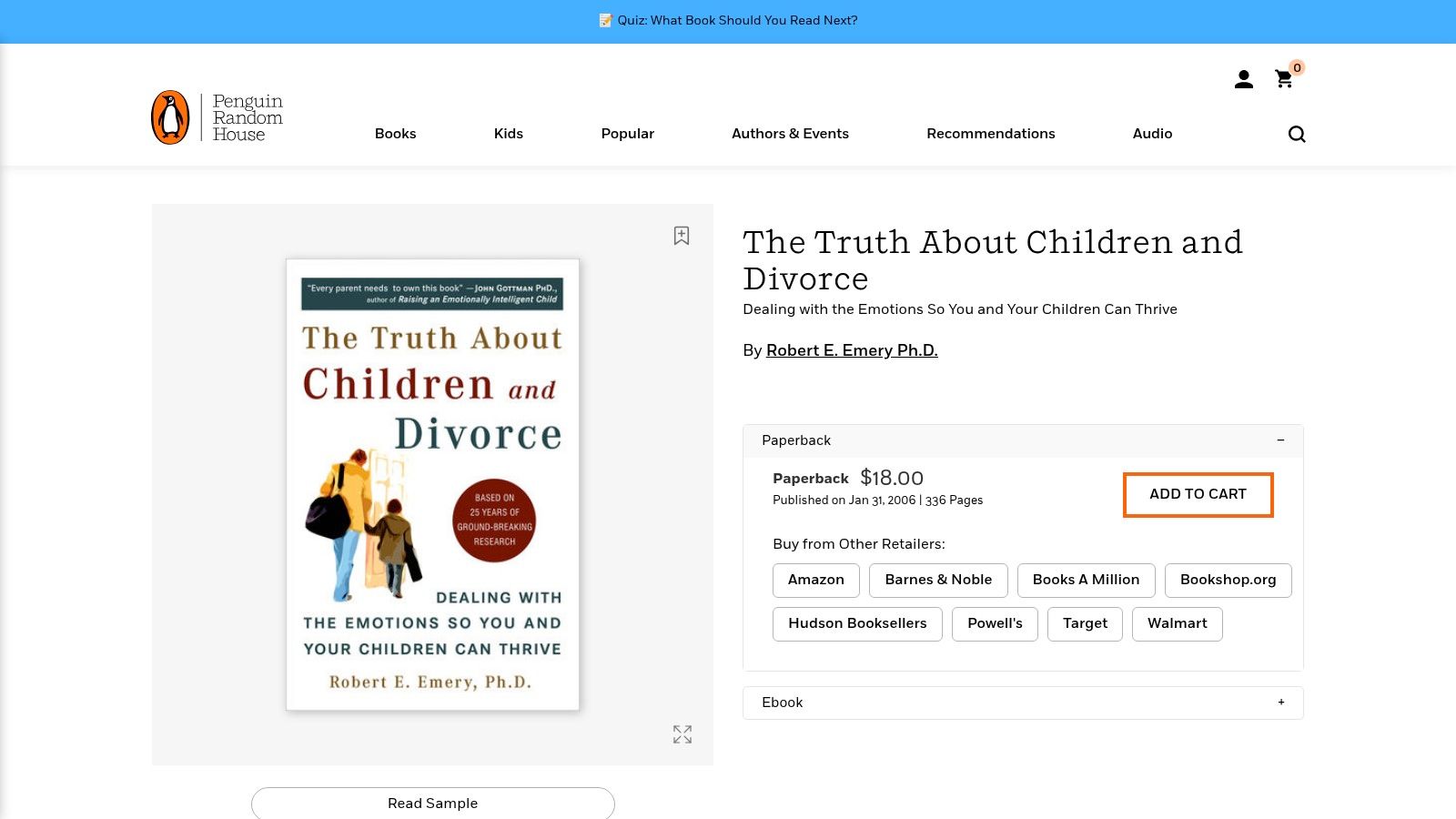Click the subtitle about emotions and thriving
This screenshot has height=819, width=1456.
point(960,309)
